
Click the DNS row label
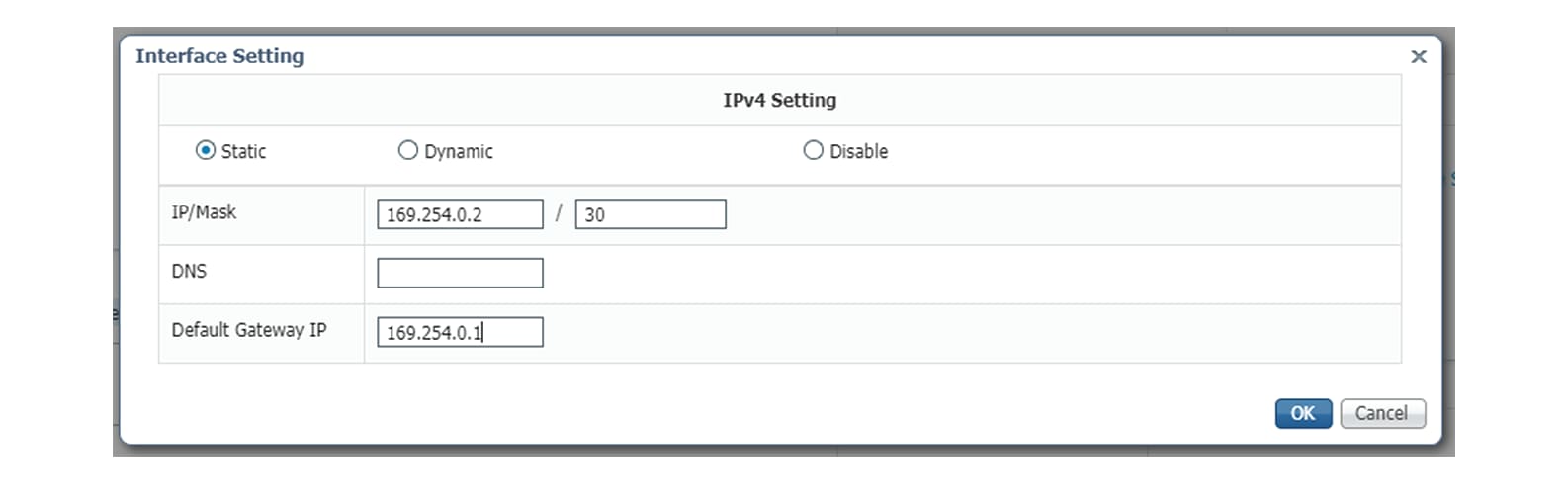(x=189, y=271)
